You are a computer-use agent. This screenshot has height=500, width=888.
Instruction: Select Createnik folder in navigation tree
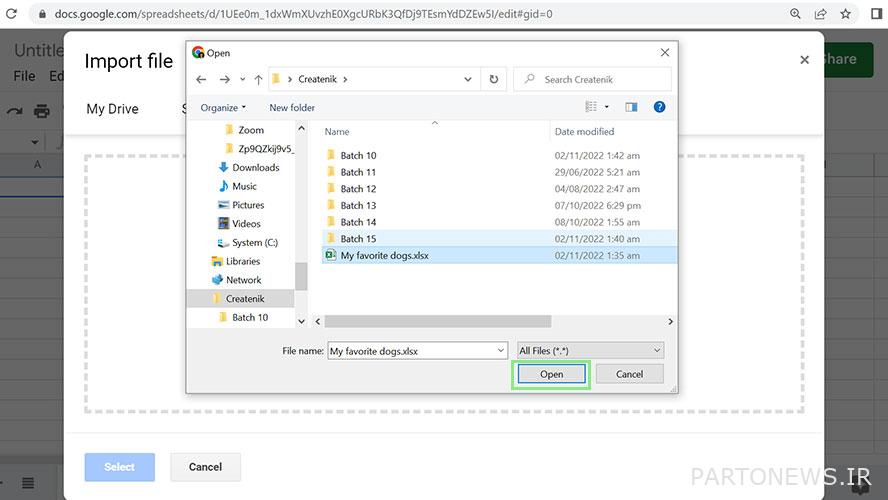coord(240,298)
